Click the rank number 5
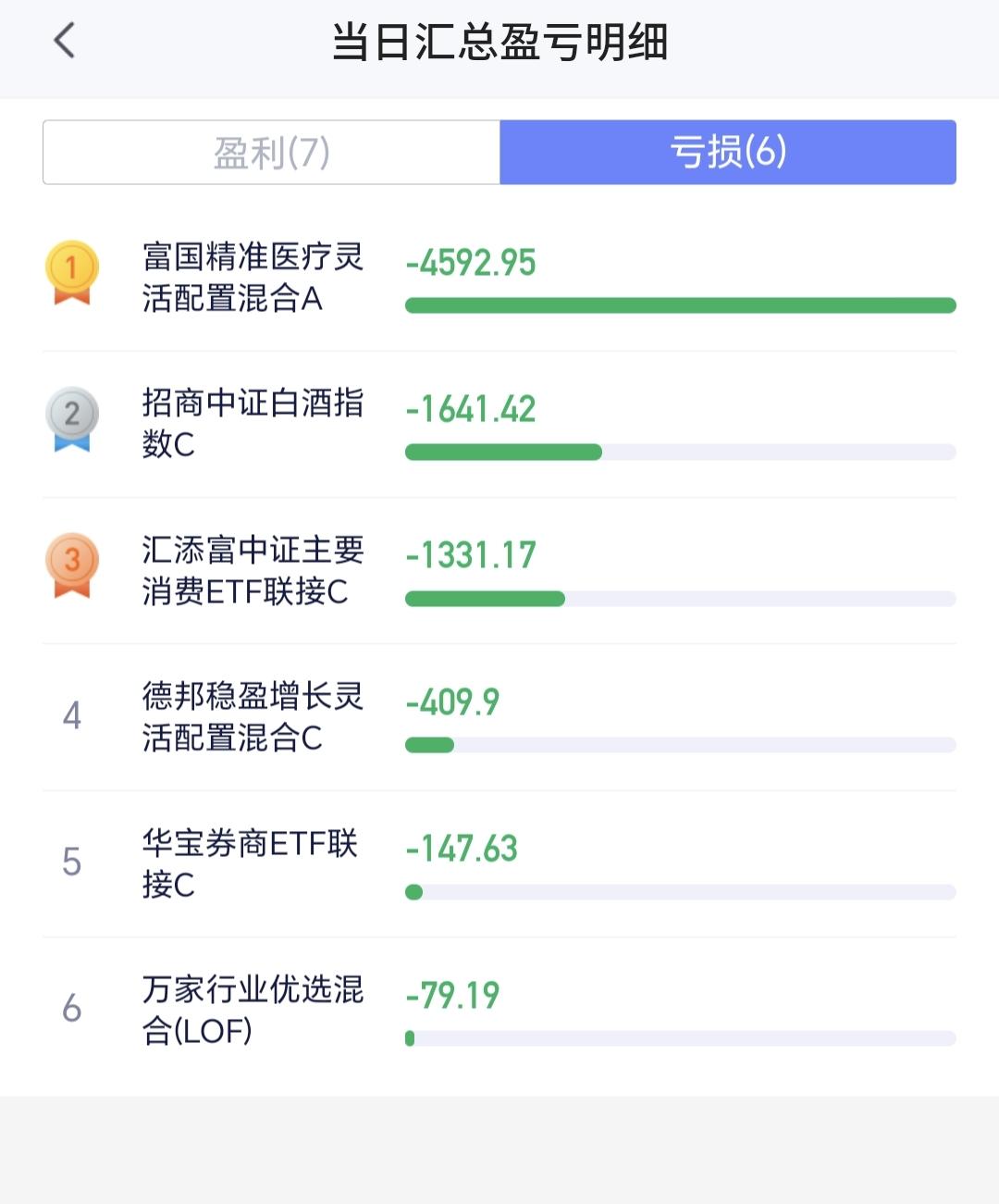Image resolution: width=999 pixels, height=1204 pixels. click(x=72, y=862)
